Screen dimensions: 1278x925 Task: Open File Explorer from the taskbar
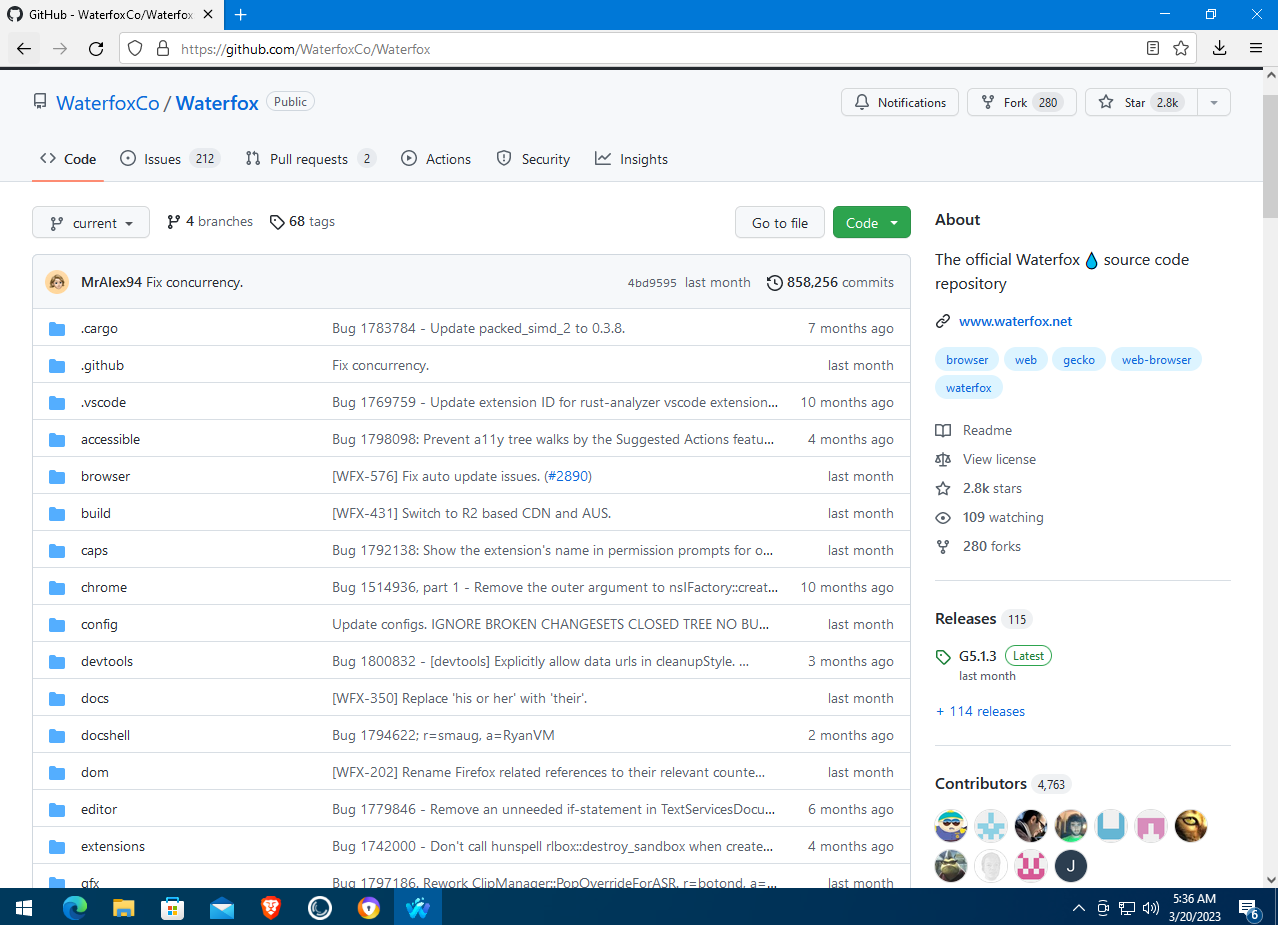124,907
